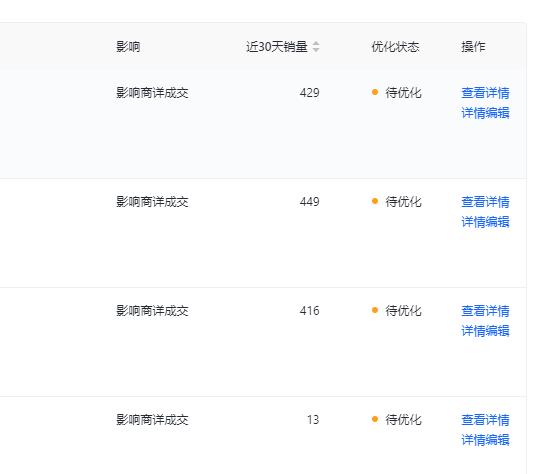541x474 pixels.
Task: Click the 操作 column header
Action: [x=473, y=47]
